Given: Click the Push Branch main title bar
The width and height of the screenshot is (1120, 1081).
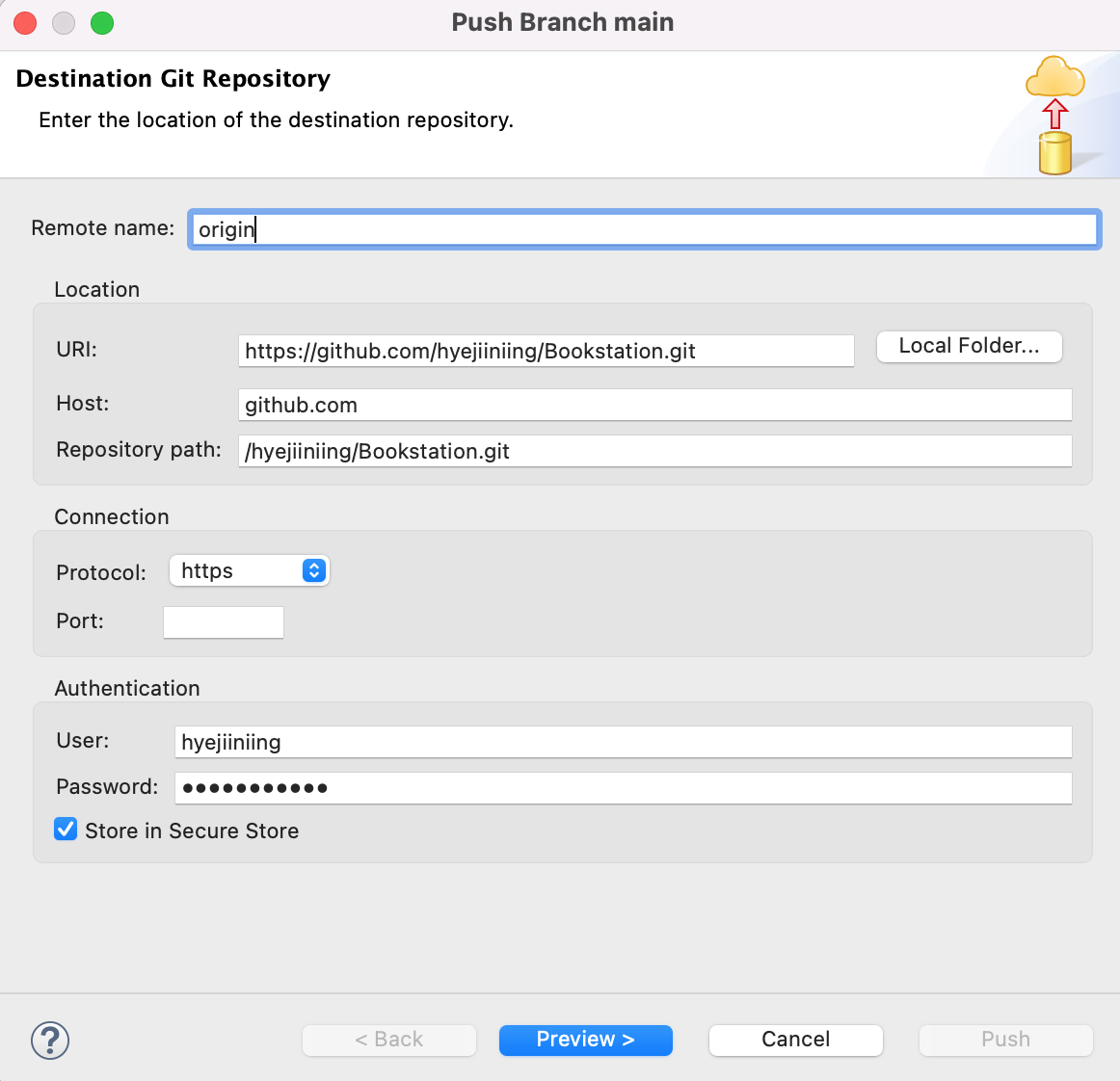Looking at the screenshot, I should click(563, 23).
